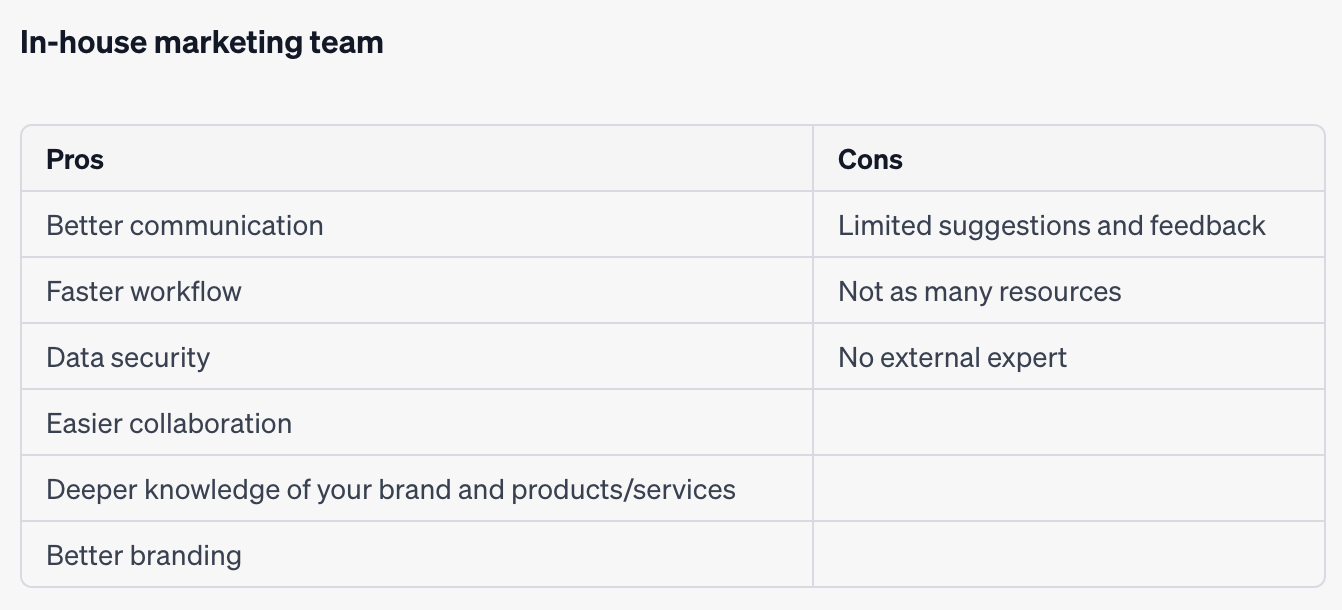Click the Pros column header

(75, 160)
